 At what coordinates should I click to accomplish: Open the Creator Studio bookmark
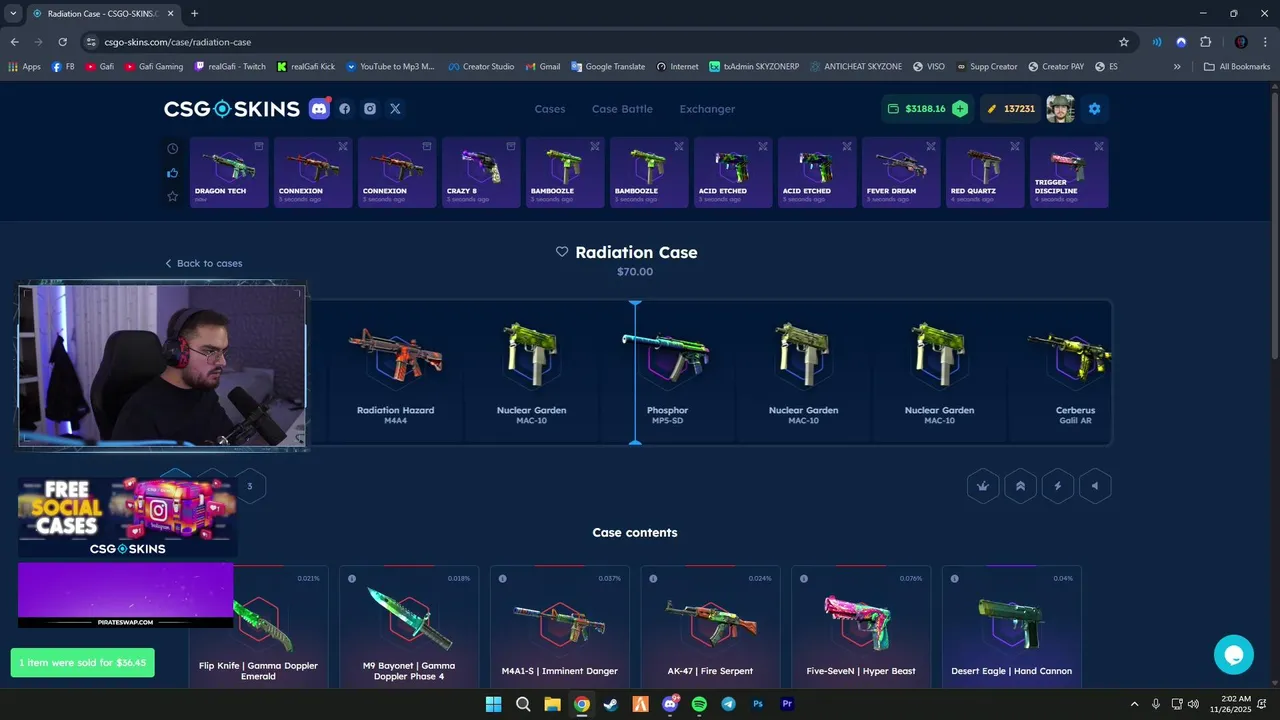coord(481,67)
